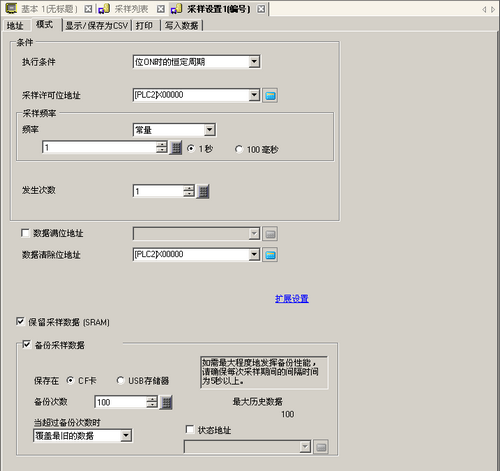Open the 扩展设置 link

(292, 298)
